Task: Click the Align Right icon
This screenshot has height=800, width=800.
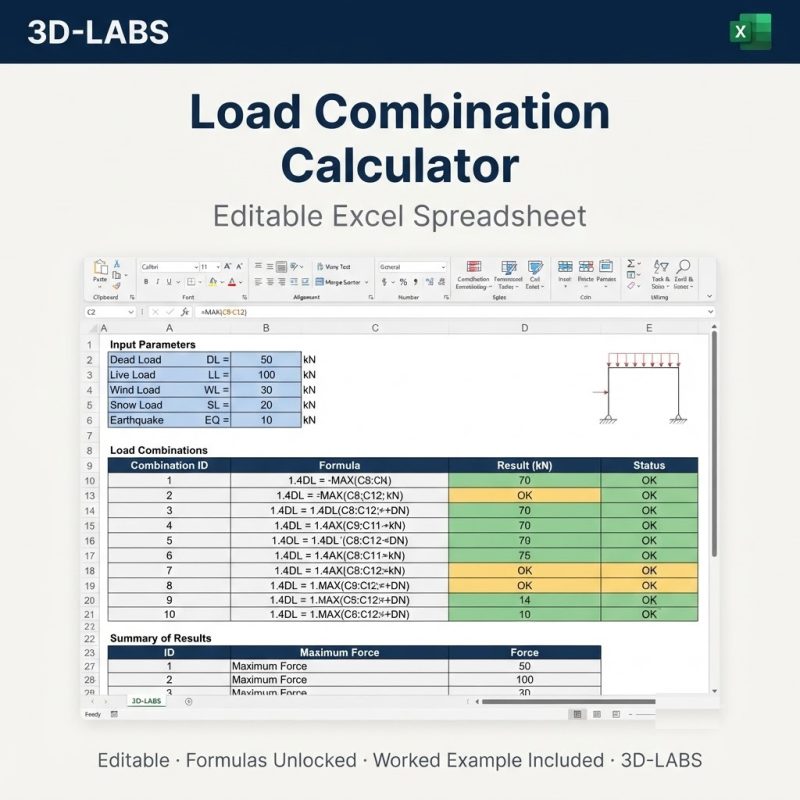Action: tap(281, 282)
